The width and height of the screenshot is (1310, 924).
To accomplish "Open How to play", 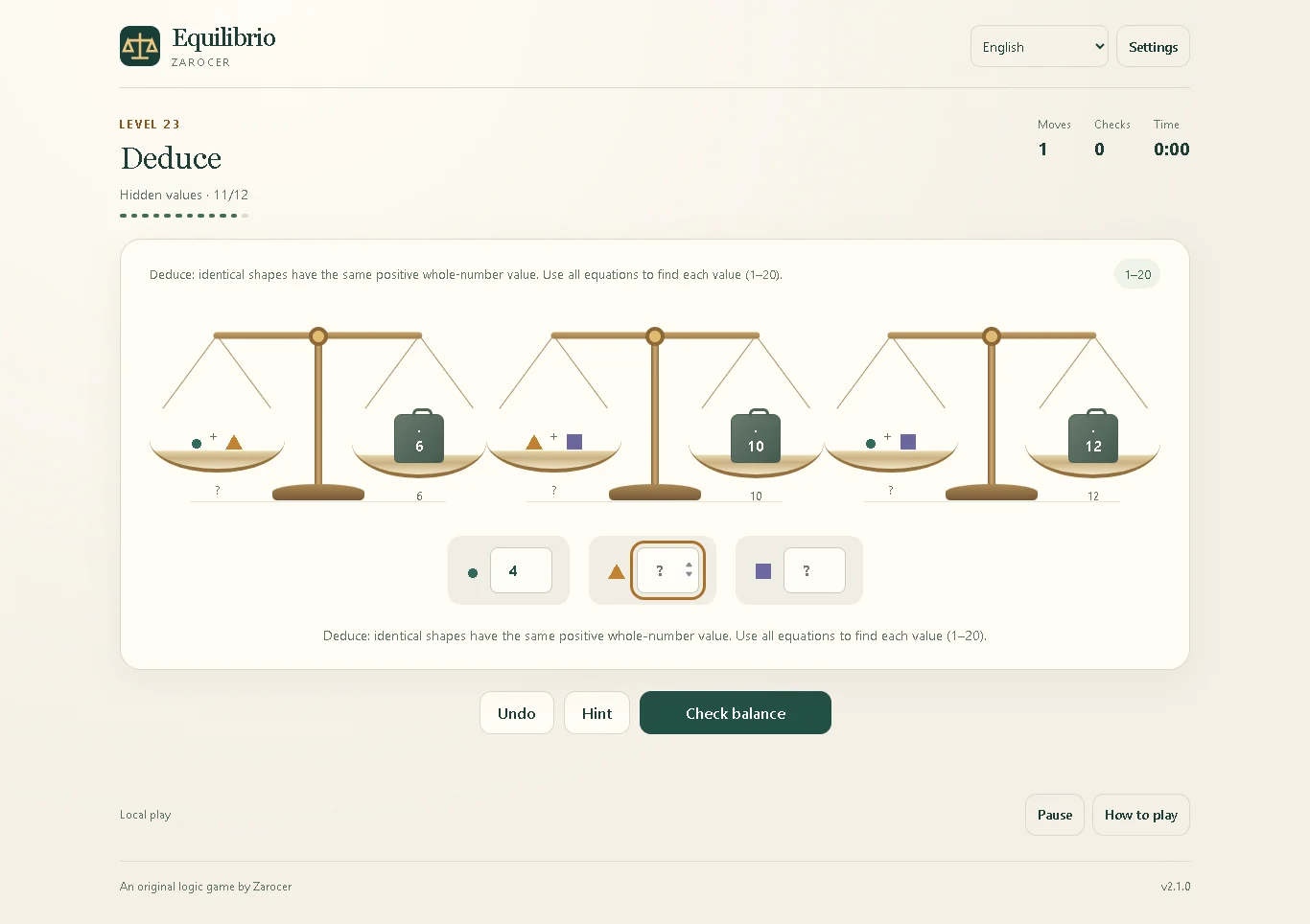I will (1141, 815).
